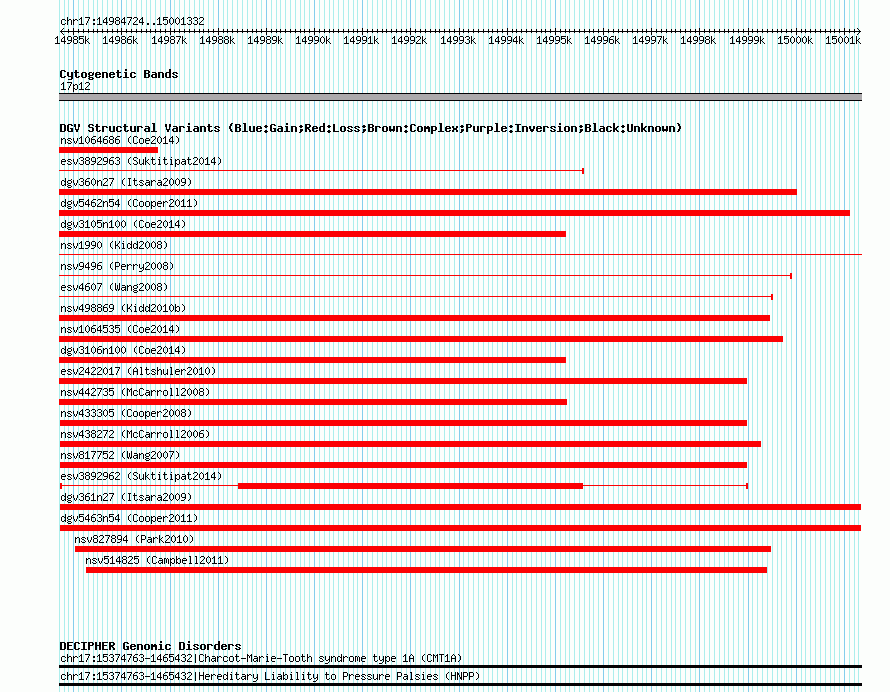Click the nsv514825 (Campbell2011) label
Viewport: 890px width, 692px height.
[157, 560]
